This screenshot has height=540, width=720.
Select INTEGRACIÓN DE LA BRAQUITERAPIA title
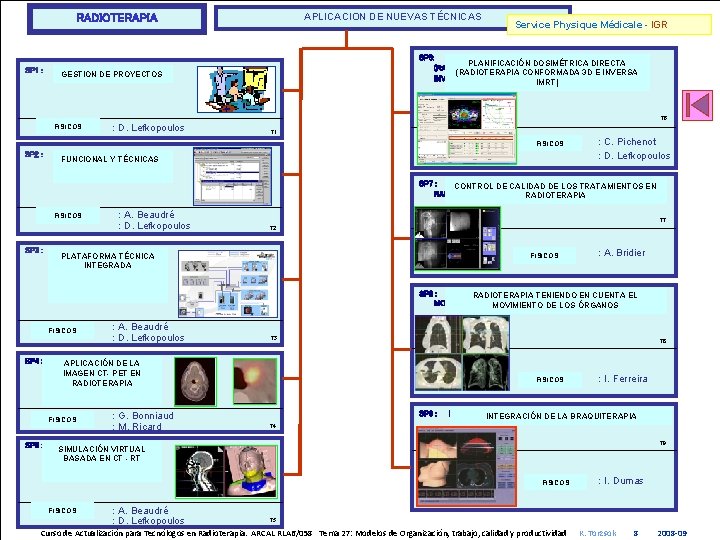click(561, 416)
